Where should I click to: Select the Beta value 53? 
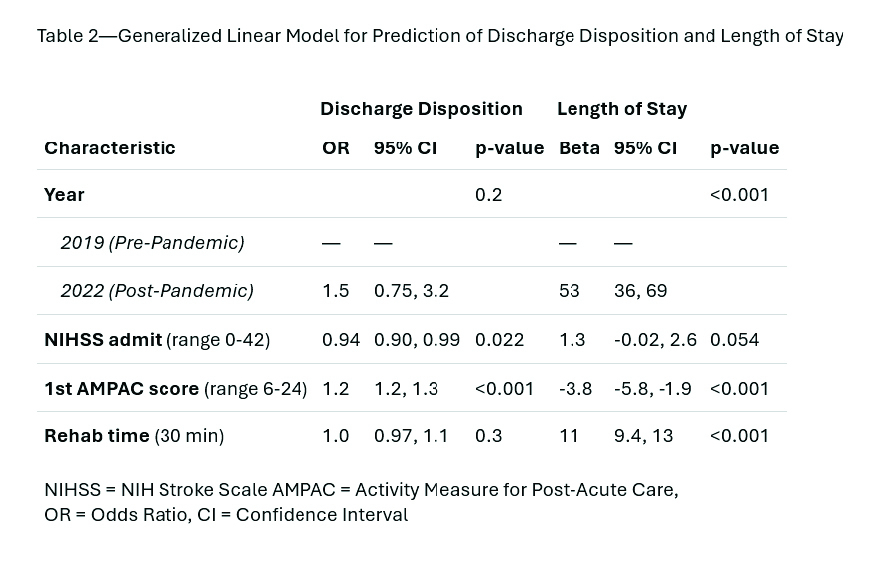(569, 291)
